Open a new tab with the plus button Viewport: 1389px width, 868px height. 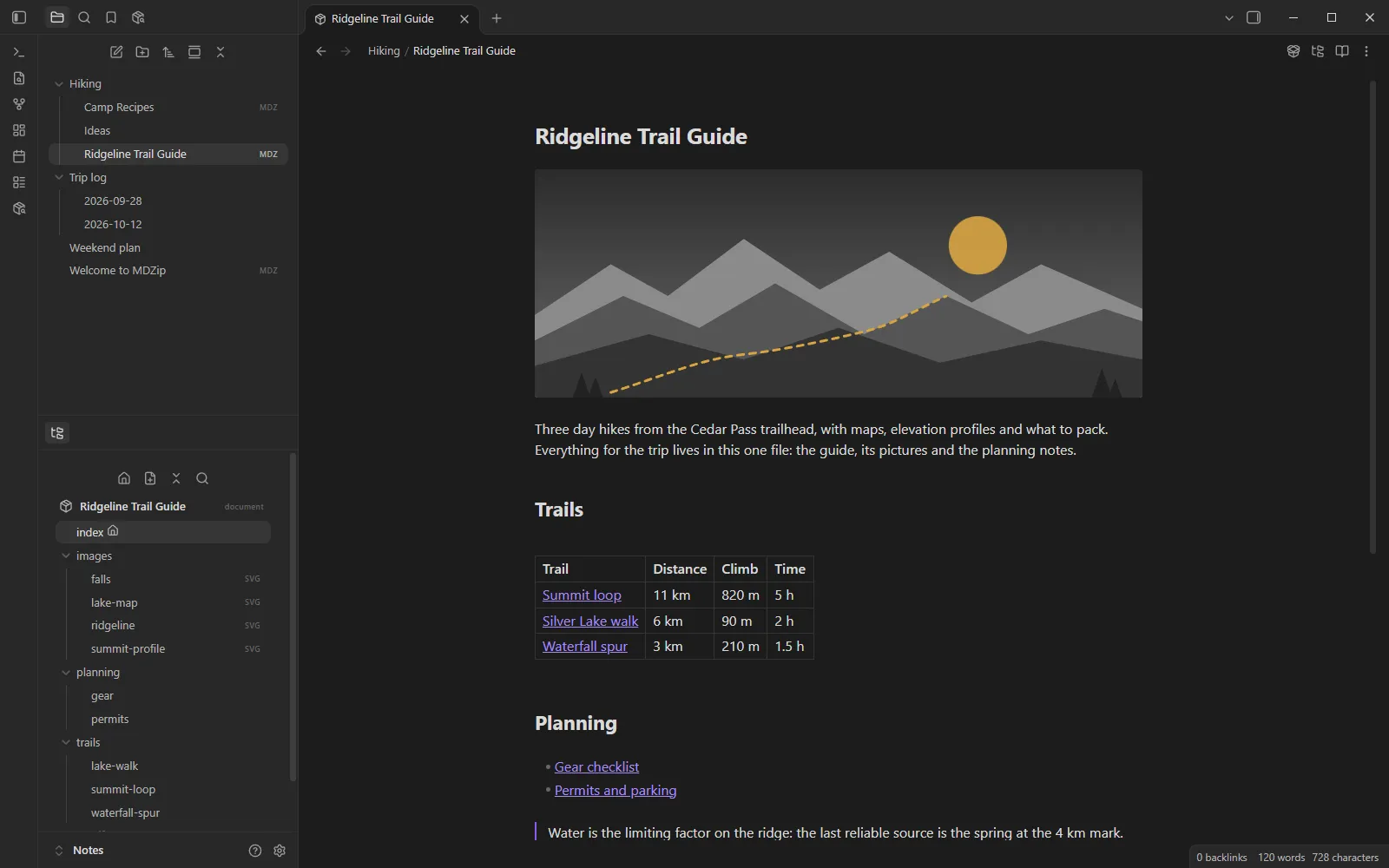coord(497,18)
